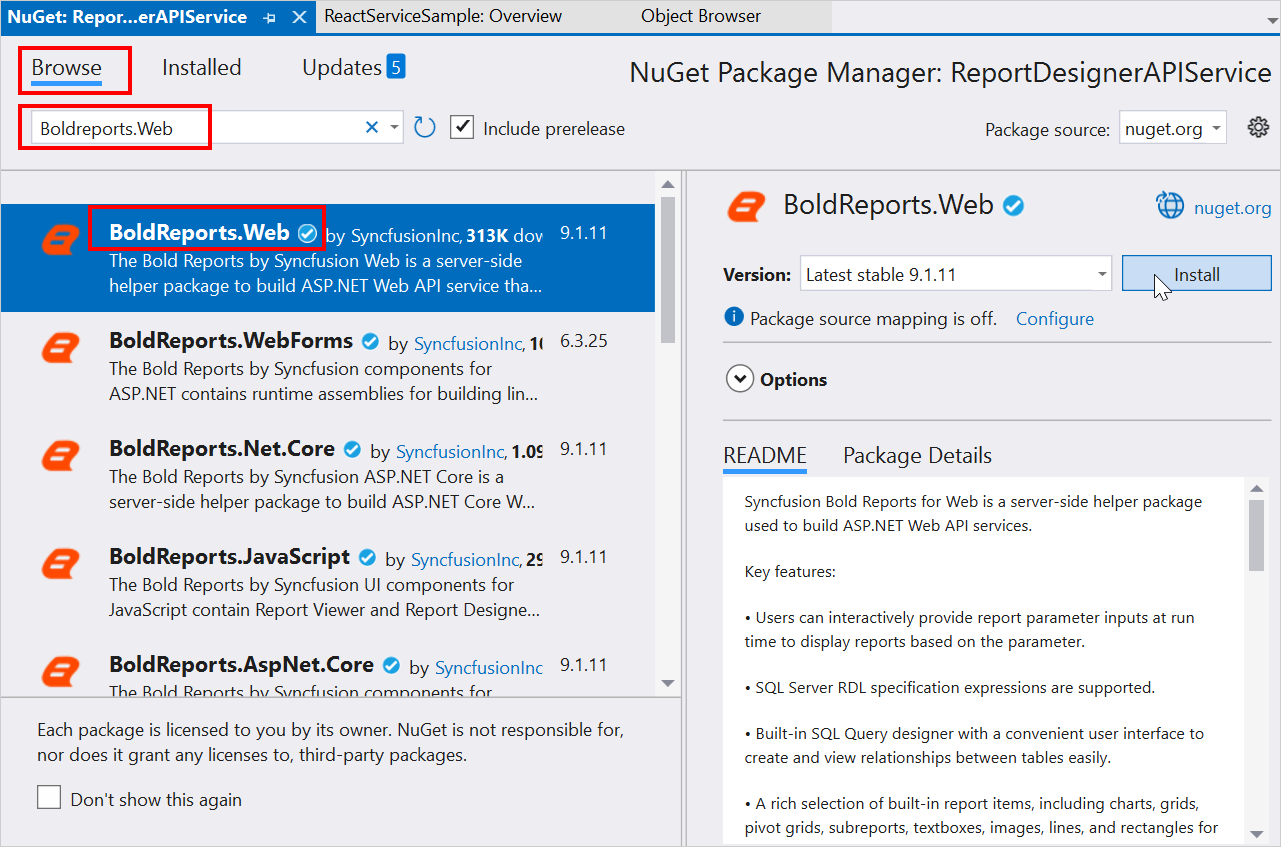1281x847 pixels.
Task: Select the README tab
Action: coord(765,455)
